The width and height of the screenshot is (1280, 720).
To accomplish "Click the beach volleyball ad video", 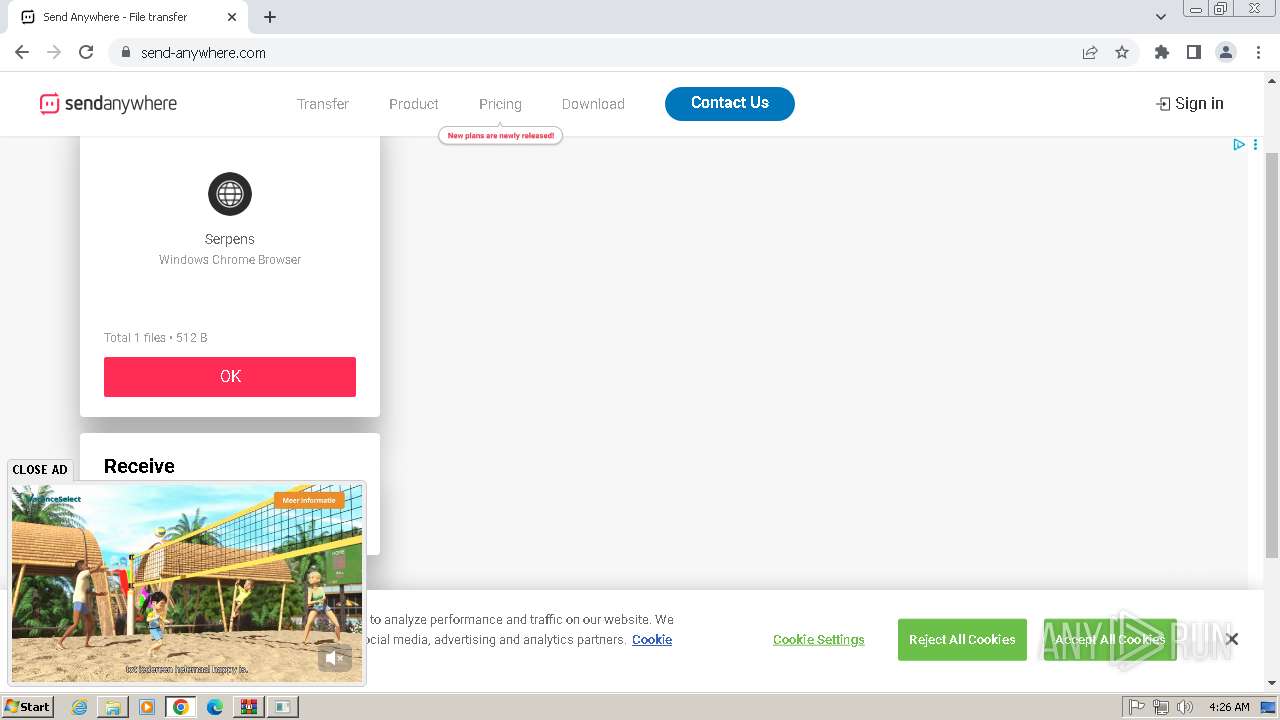I will pos(187,584).
